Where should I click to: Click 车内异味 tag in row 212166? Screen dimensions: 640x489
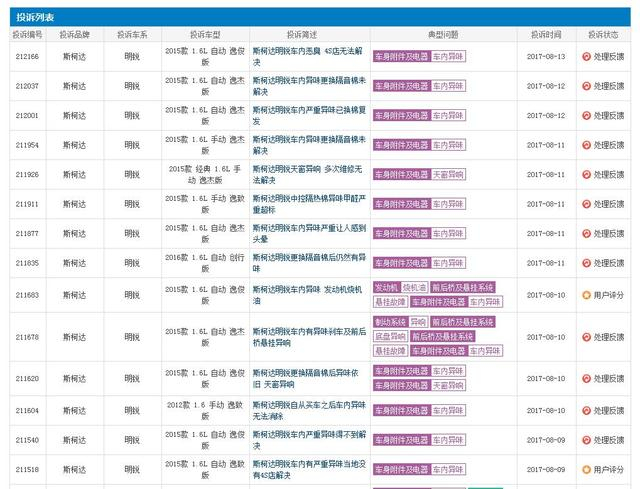coord(448,57)
